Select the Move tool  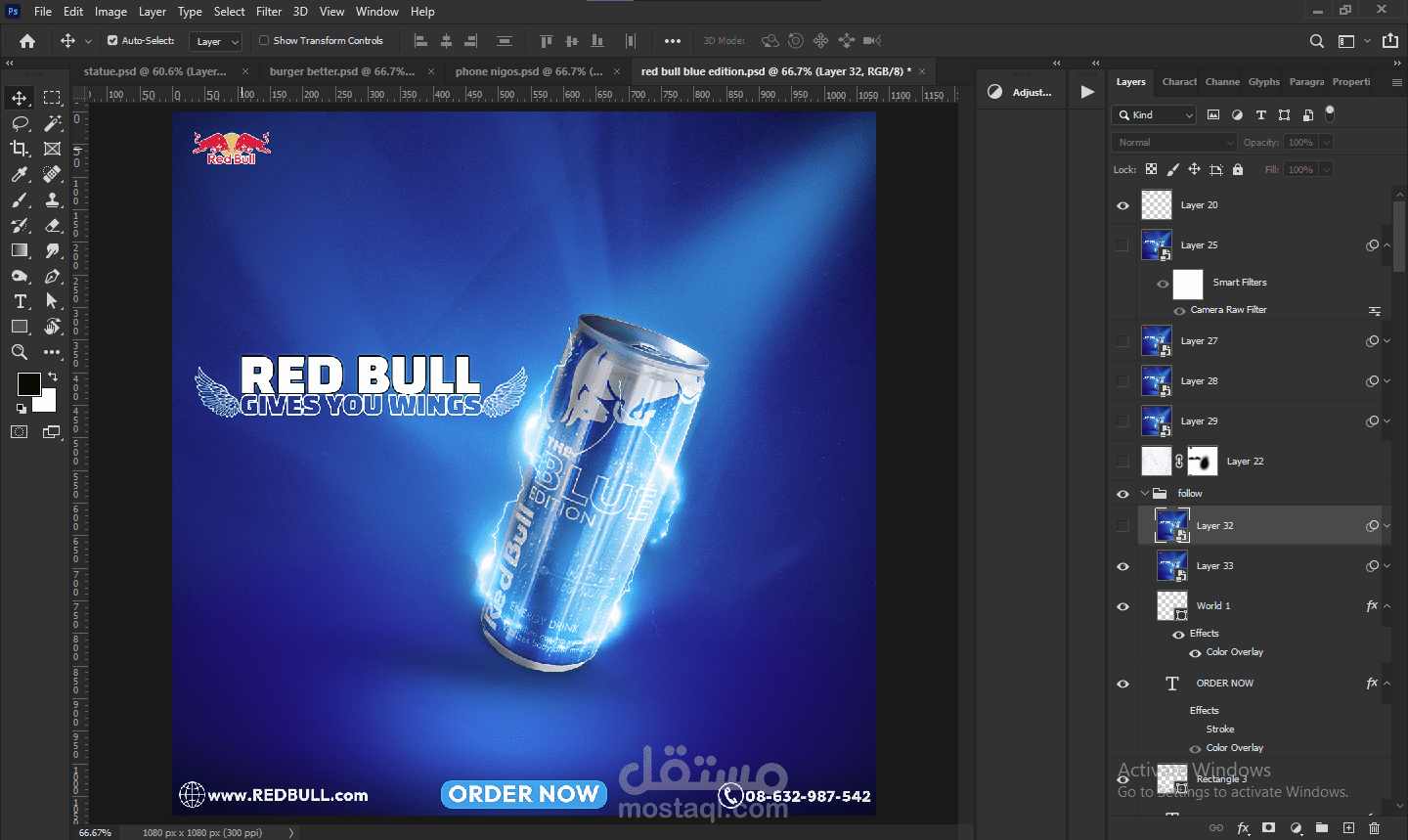coord(20,98)
